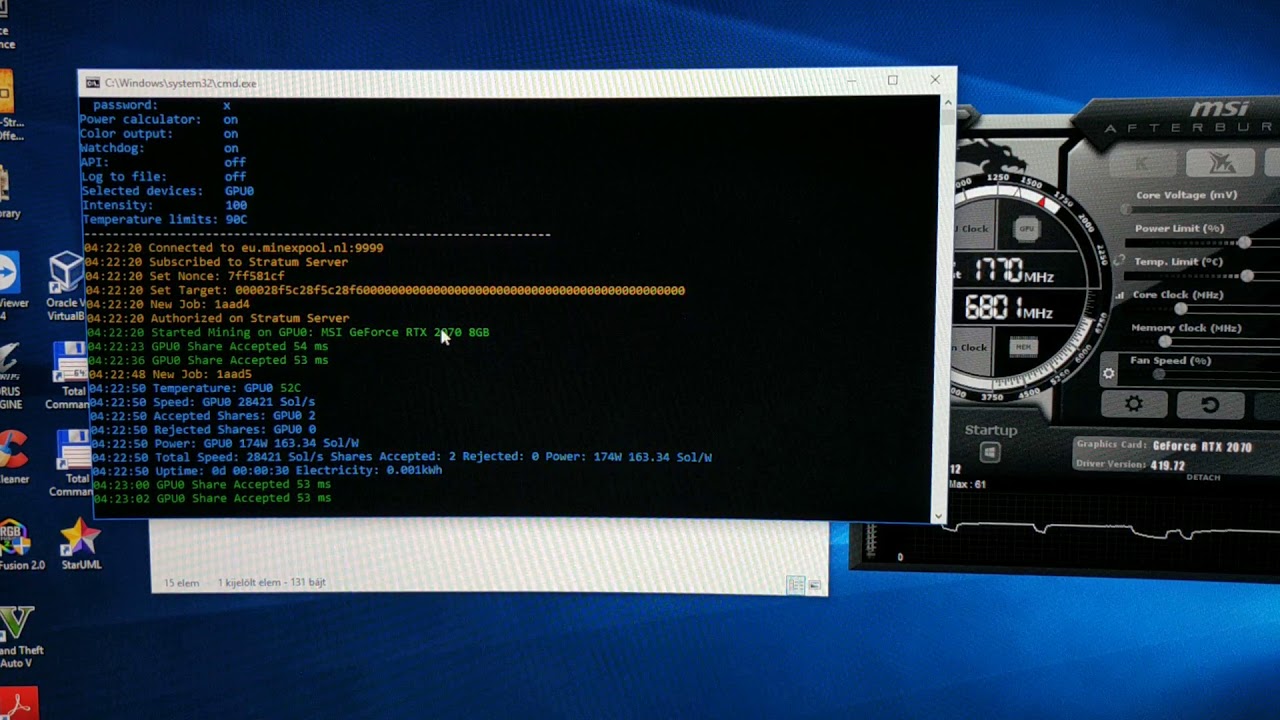This screenshot has width=1280, height=720.
Task: Click the 6801 MHz memory readout
Action: coord(1008,308)
